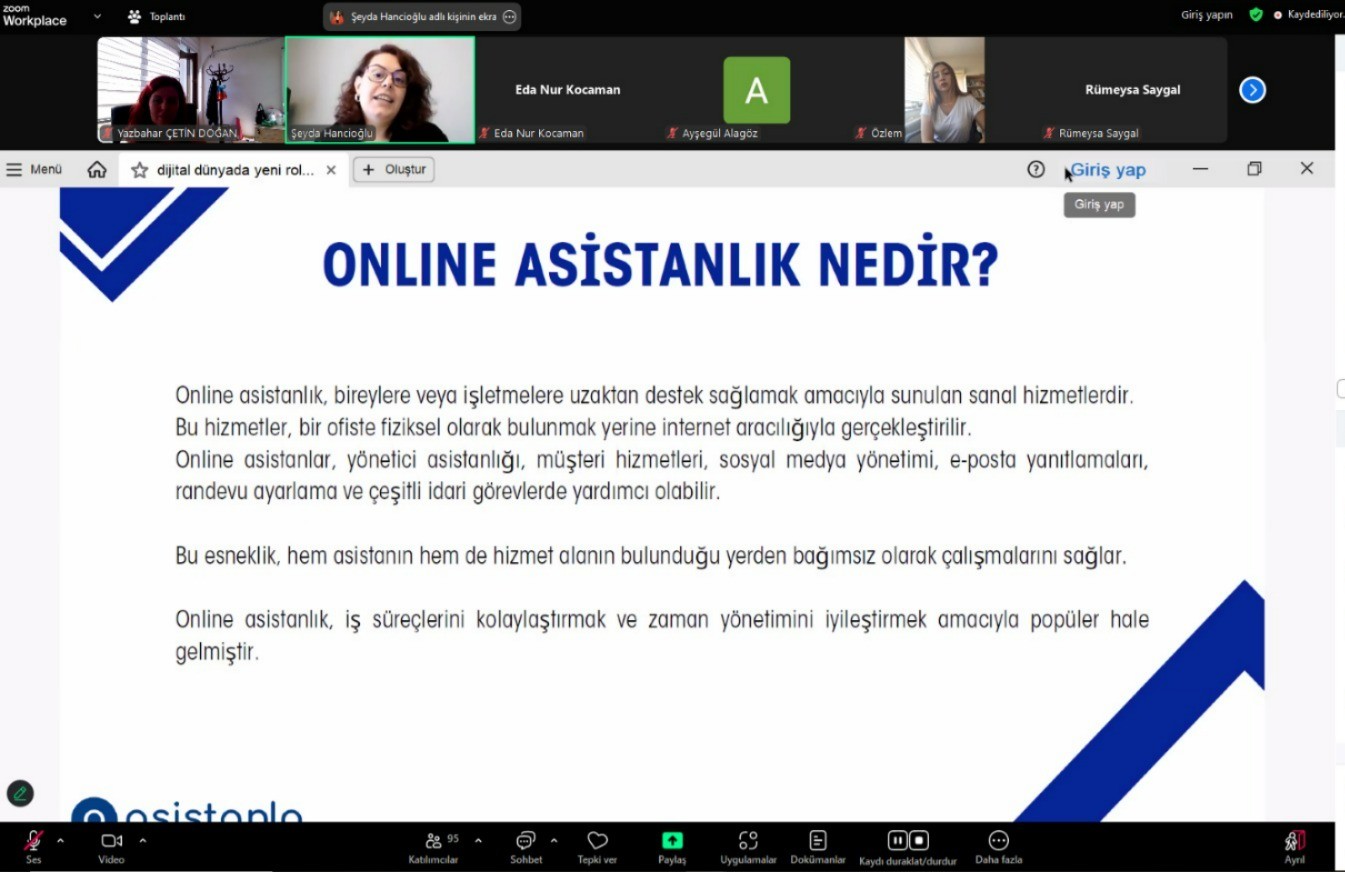The height and width of the screenshot is (872, 1345).
Task: Expand video options arrow next to Video
Action: point(142,840)
